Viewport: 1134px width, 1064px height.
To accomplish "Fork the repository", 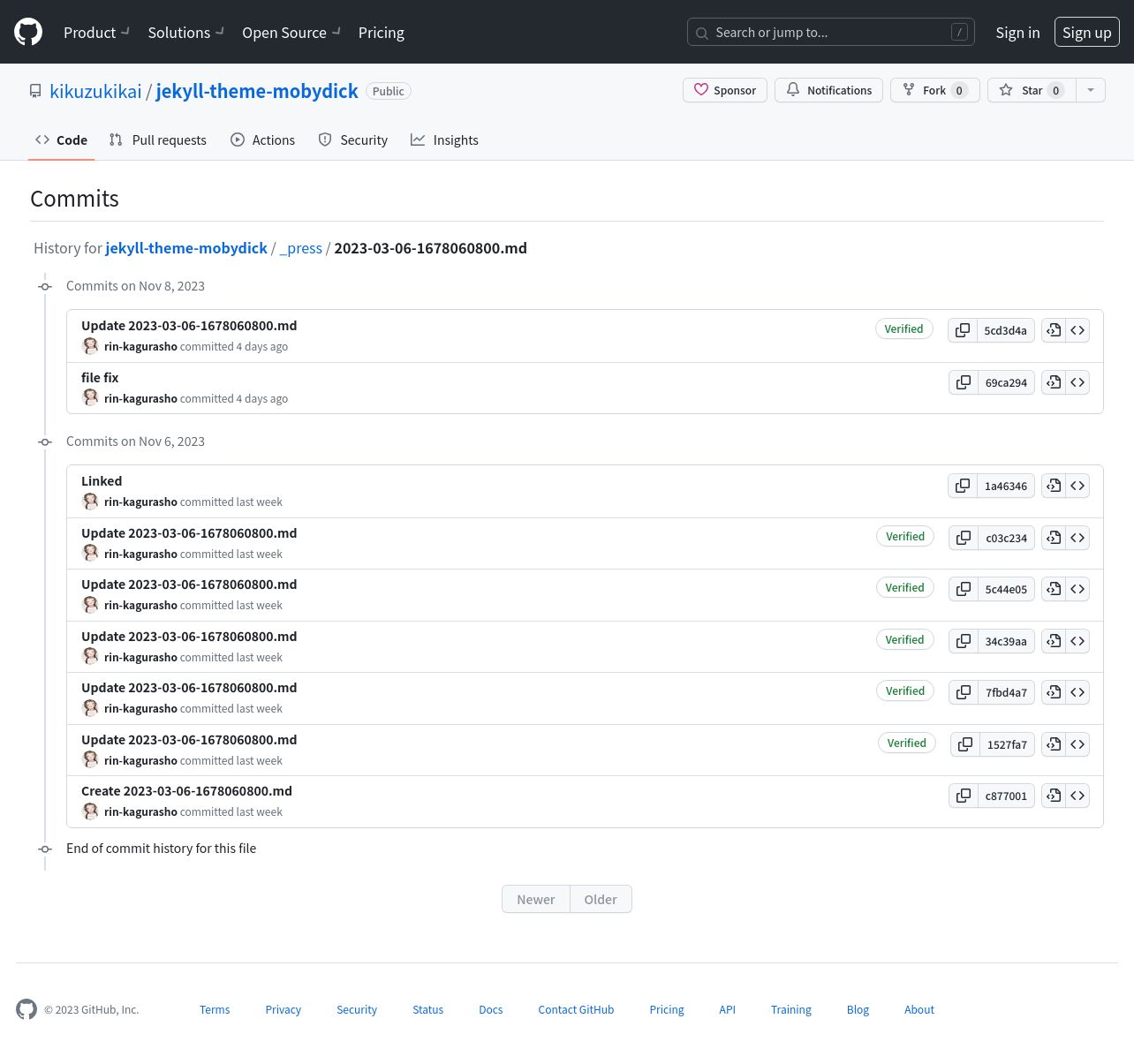I will pos(935,90).
